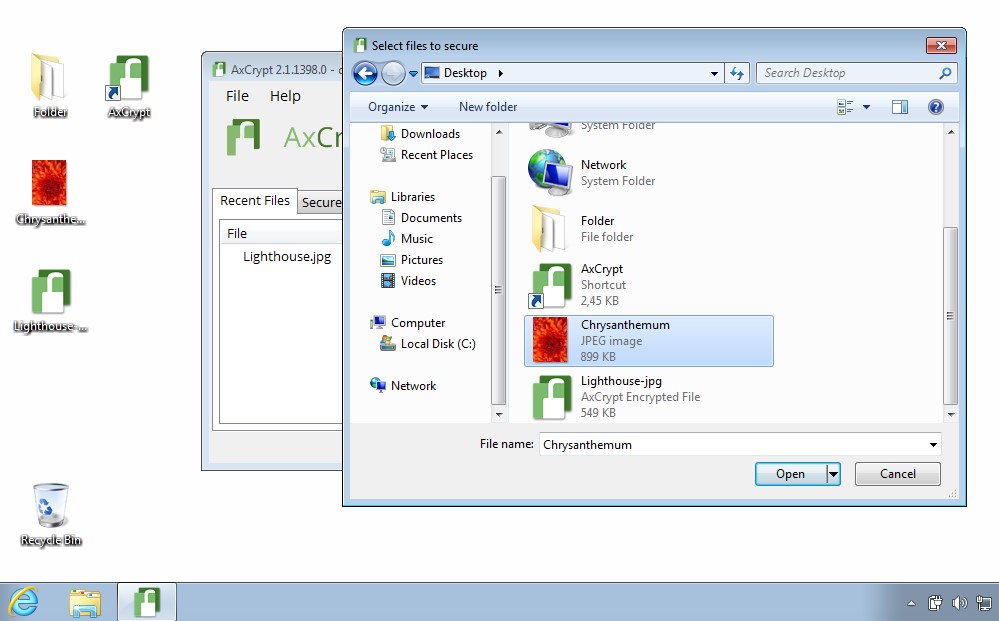Click navigation pane scroll up arrow

click(x=499, y=132)
